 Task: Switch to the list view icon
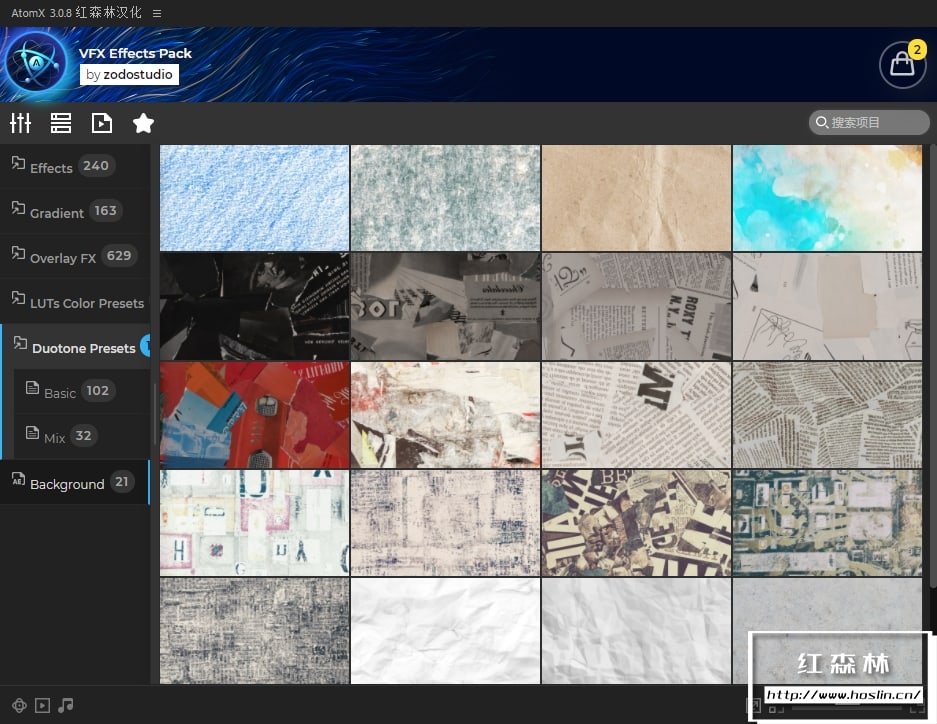[61, 123]
